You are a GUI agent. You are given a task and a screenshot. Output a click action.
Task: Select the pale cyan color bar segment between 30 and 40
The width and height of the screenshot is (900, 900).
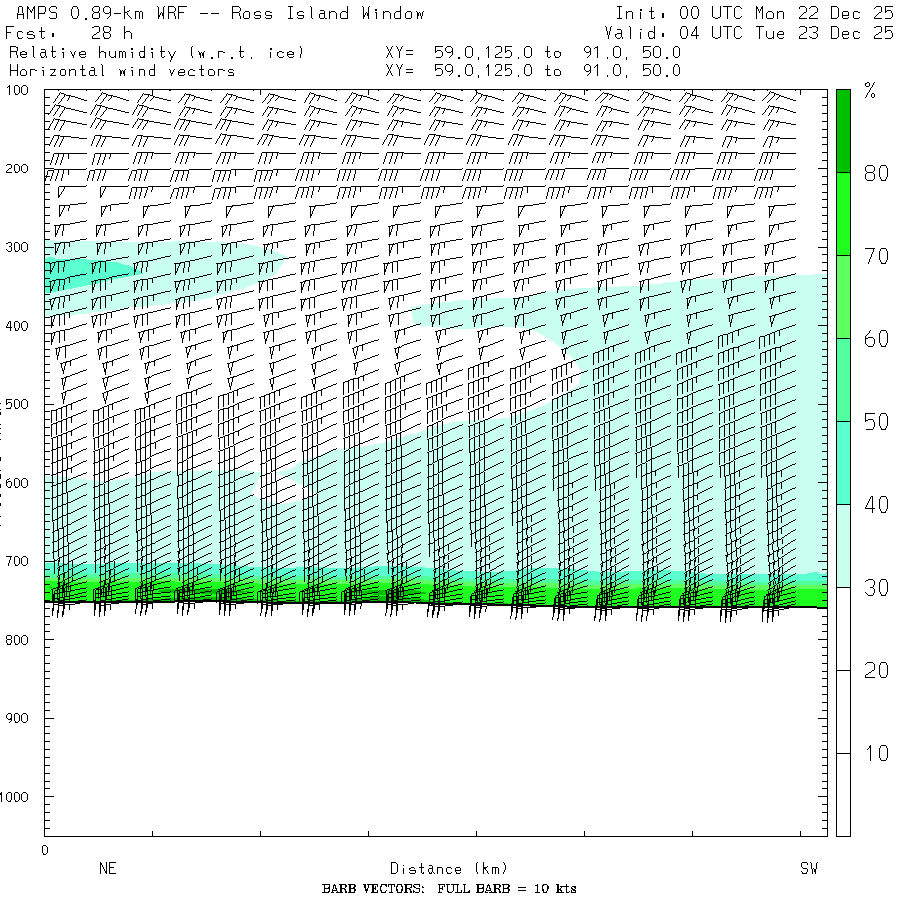[843, 546]
